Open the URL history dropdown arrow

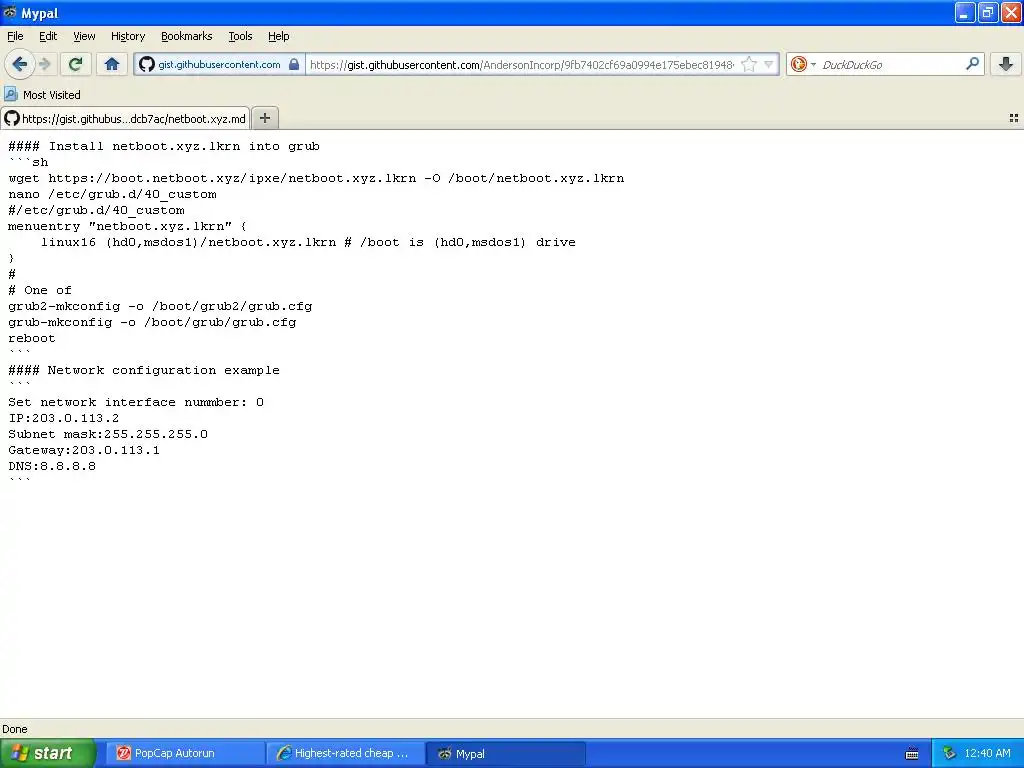click(x=769, y=64)
